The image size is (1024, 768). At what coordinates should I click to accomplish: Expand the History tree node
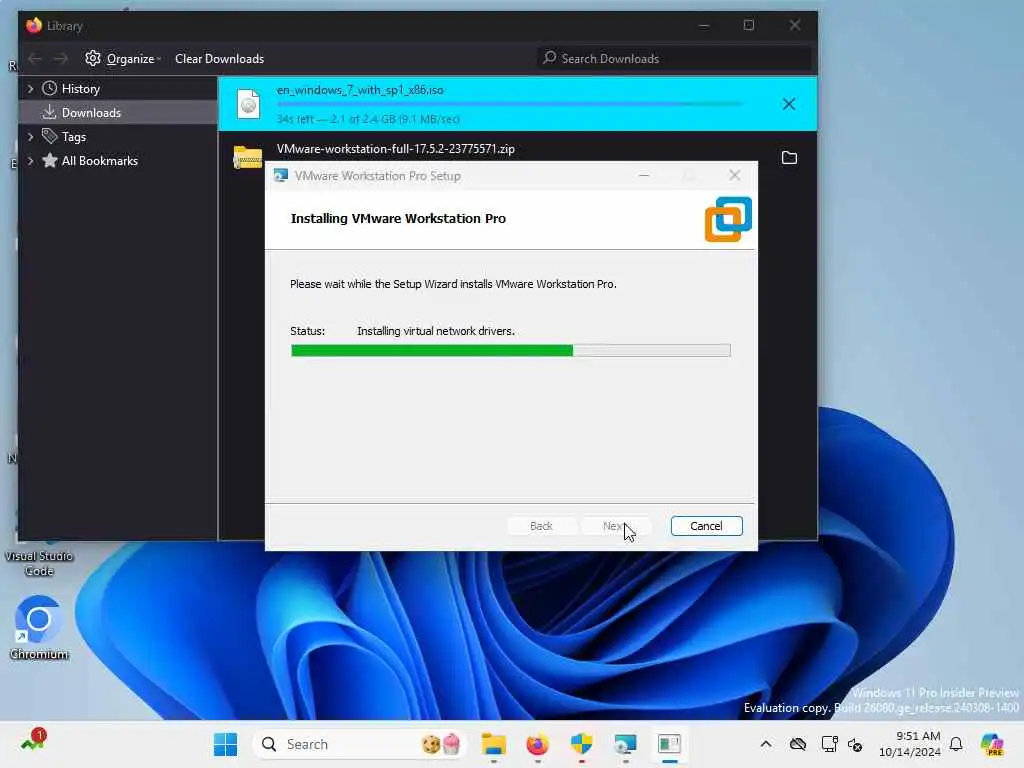click(x=30, y=88)
